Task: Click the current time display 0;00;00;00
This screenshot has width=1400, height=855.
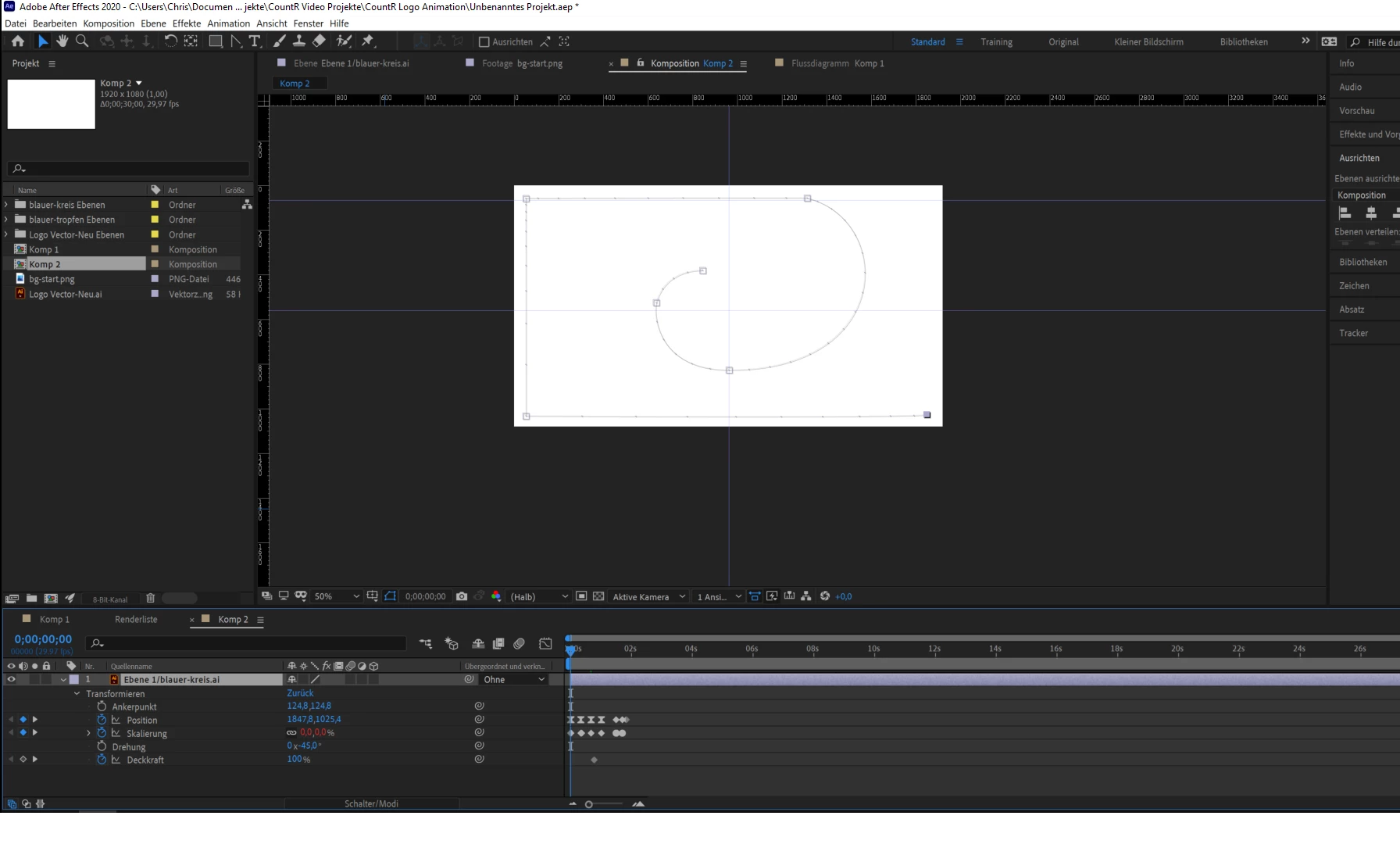Action: coord(43,639)
